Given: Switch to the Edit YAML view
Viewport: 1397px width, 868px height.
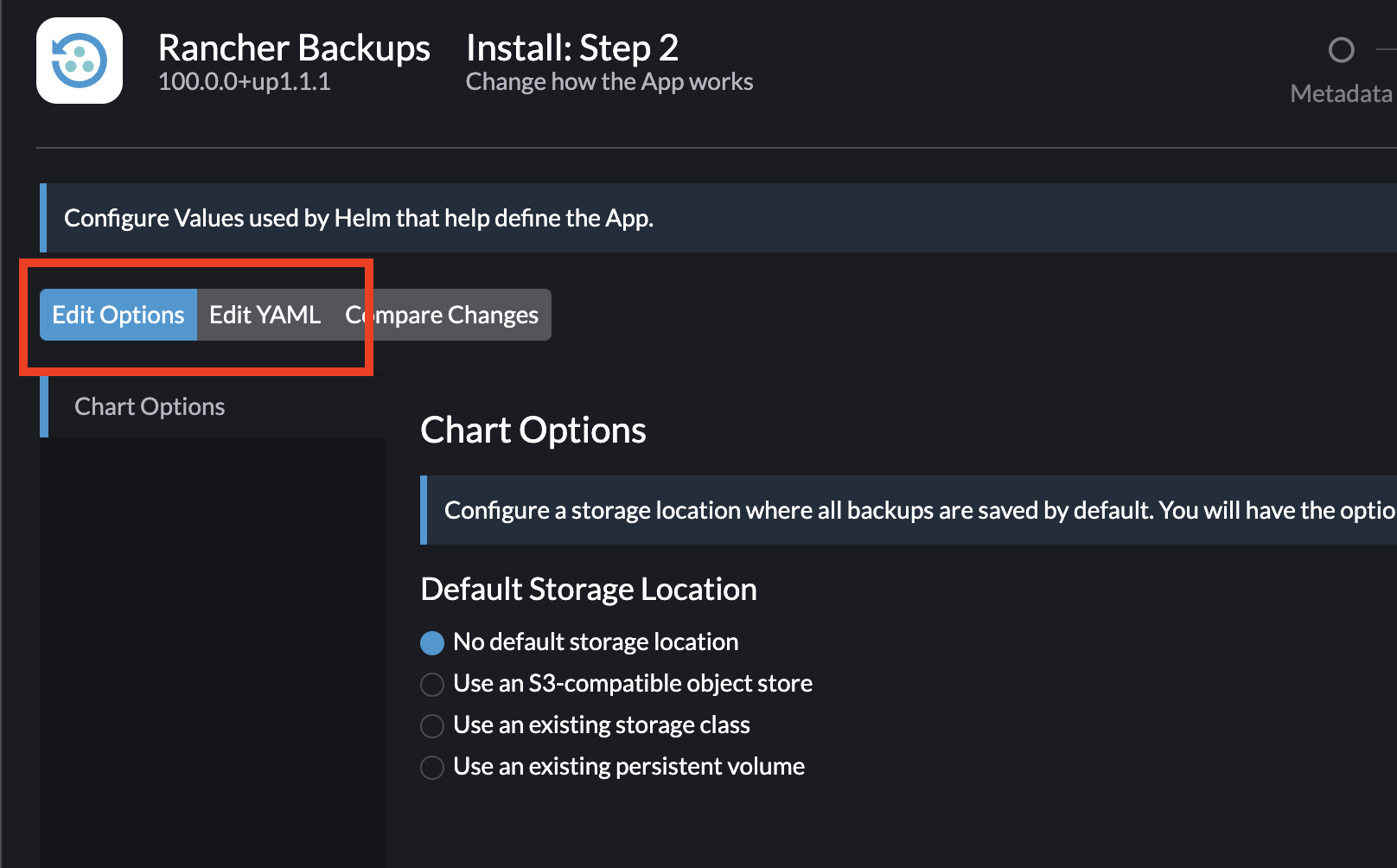Looking at the screenshot, I should click(x=265, y=315).
